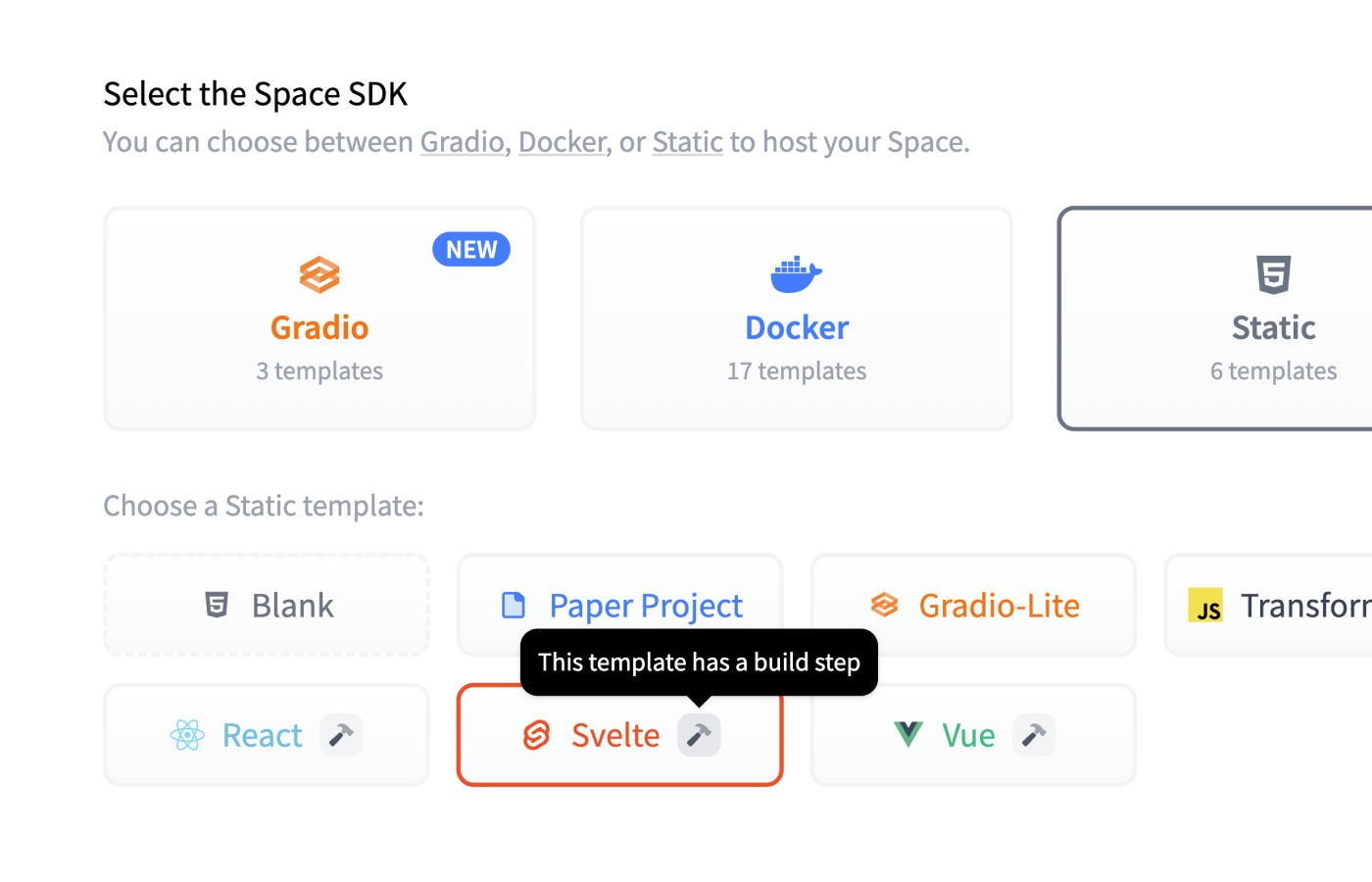Open the Docker documentation link
Image resolution: width=1372 pixels, height=882 pixels.
click(563, 142)
